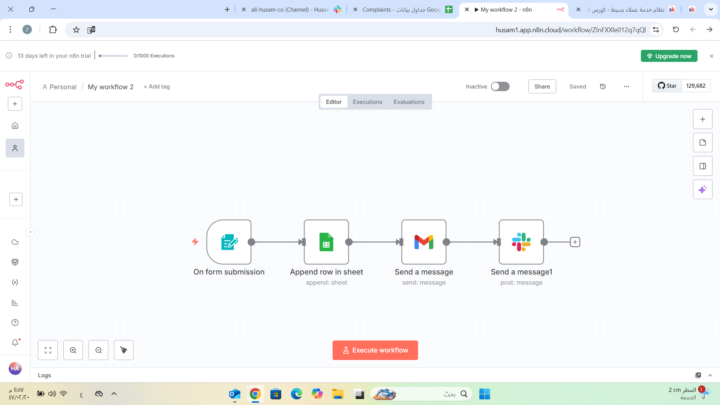
Task: Open the Chrome extensions puzzle icon
Action: point(53,30)
